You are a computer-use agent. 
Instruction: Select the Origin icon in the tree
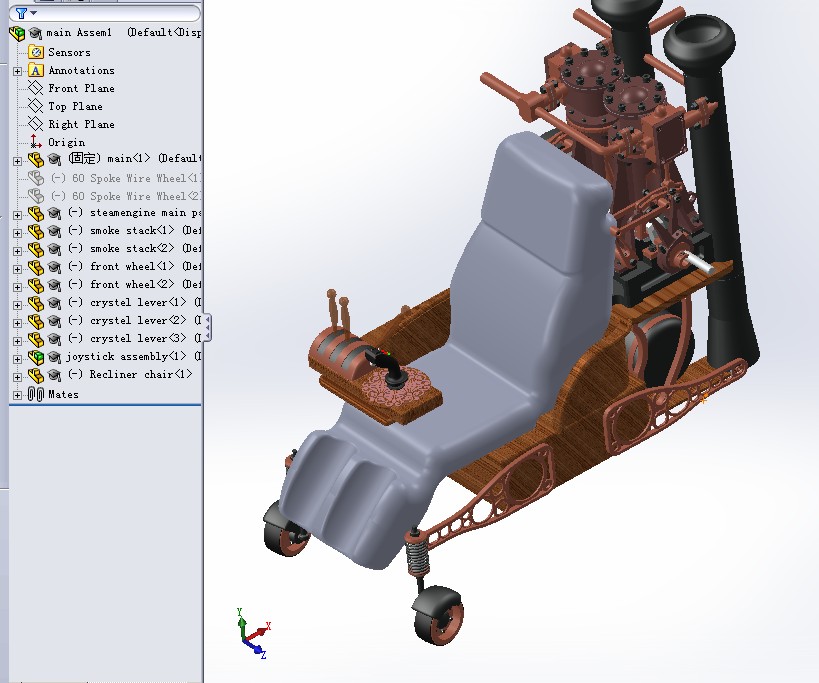[36, 142]
